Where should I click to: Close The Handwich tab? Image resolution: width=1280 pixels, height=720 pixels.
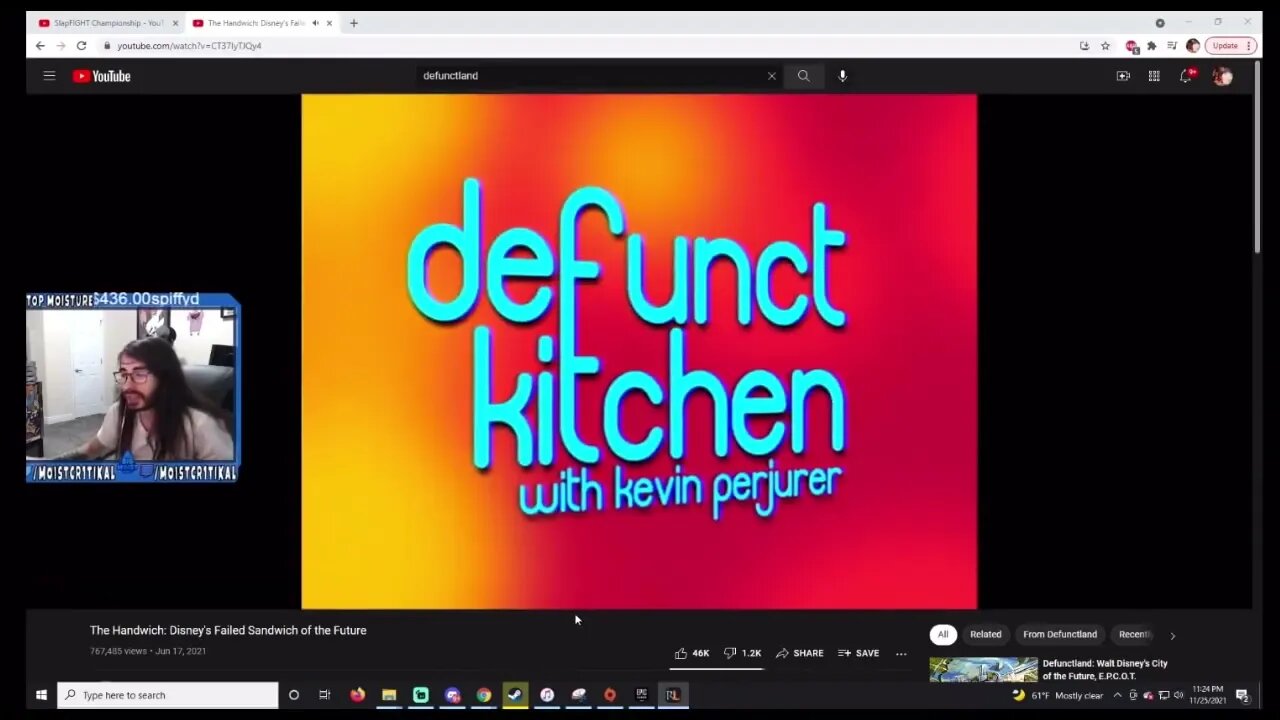[329, 23]
